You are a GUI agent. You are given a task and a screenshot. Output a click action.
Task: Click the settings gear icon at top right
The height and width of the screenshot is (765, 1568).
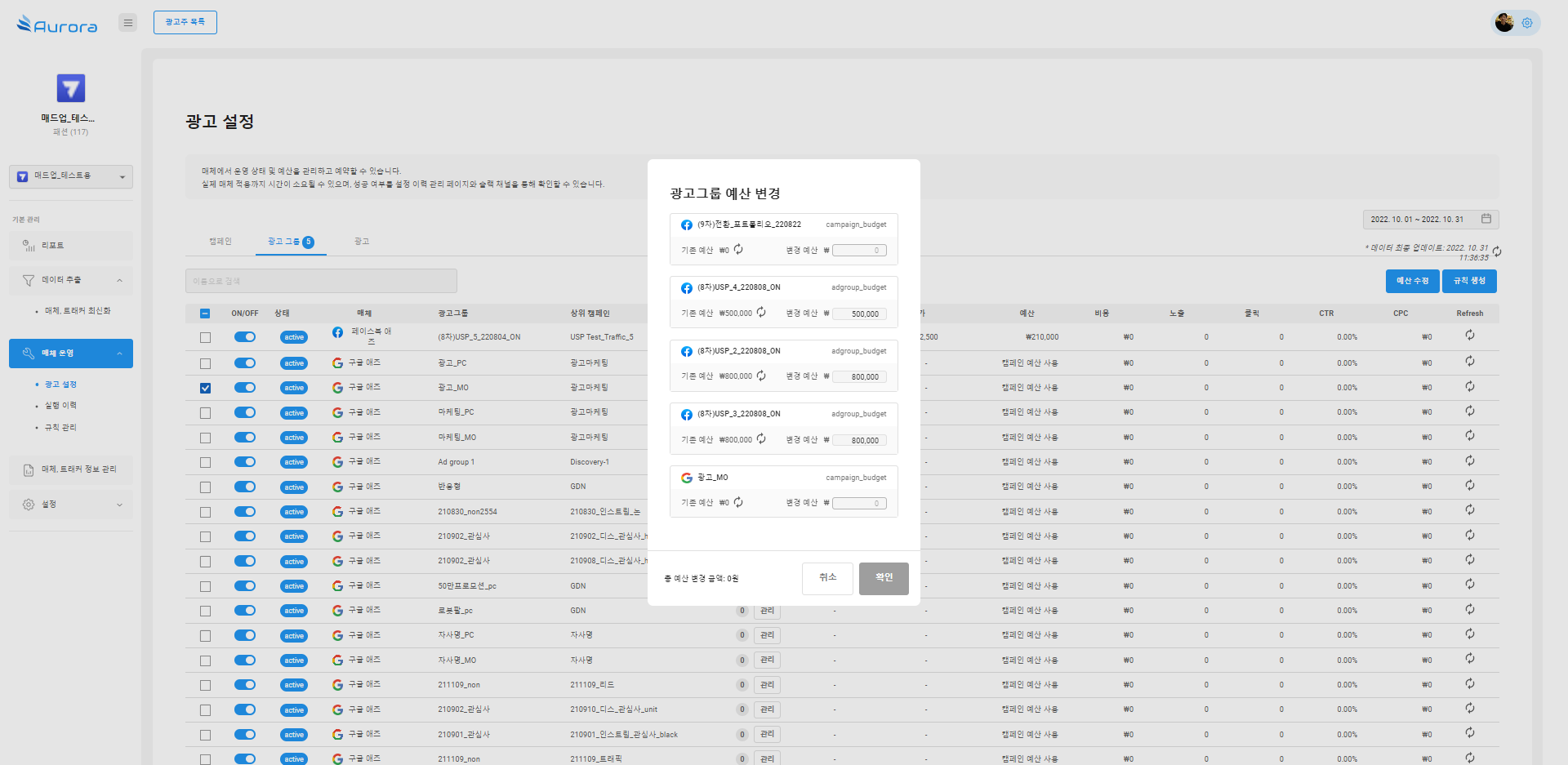click(1527, 23)
